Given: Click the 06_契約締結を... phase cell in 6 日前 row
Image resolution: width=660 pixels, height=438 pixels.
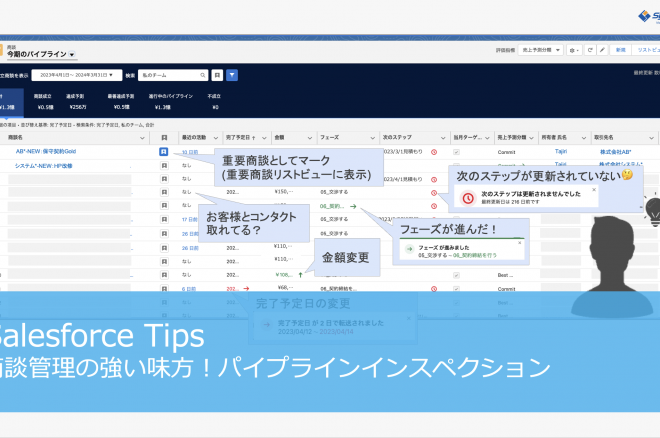Looking at the screenshot, I should (x=339, y=289).
